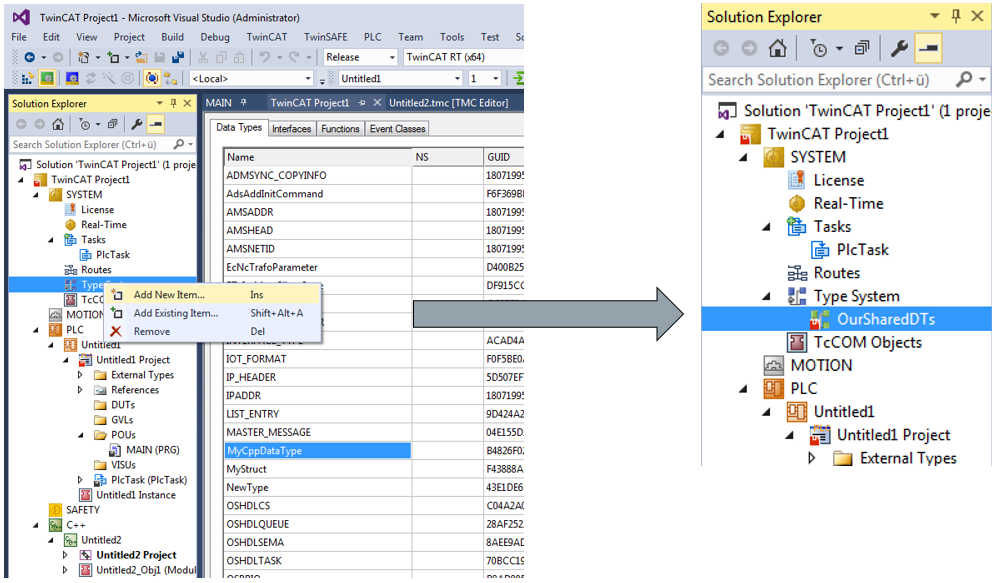Click the Redo toolbar icon
The height and width of the screenshot is (583, 998).
(x=294, y=57)
